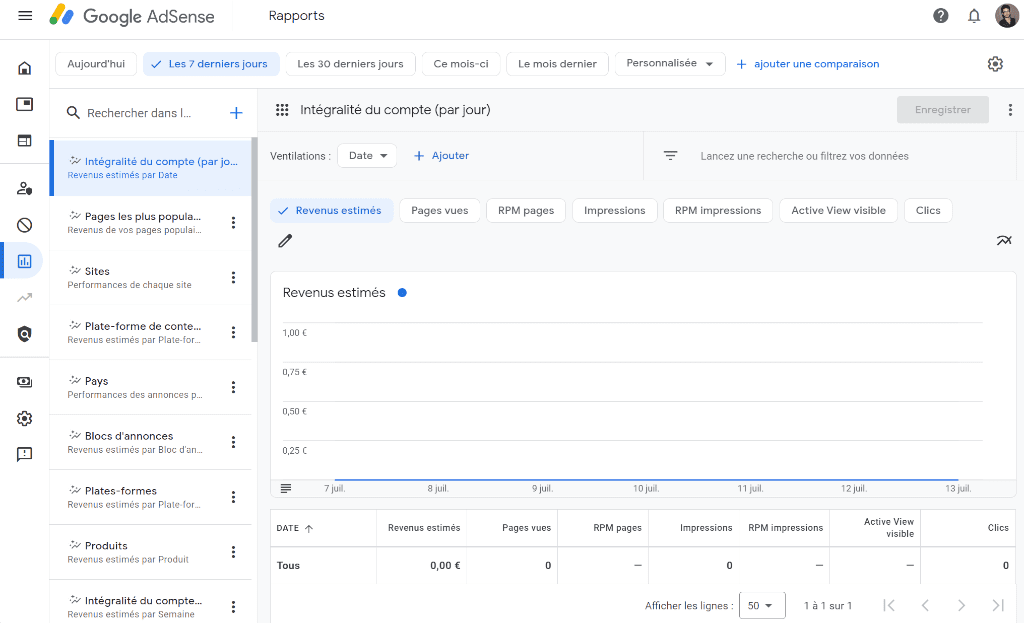Open the Date ventilation dropdown

[367, 155]
